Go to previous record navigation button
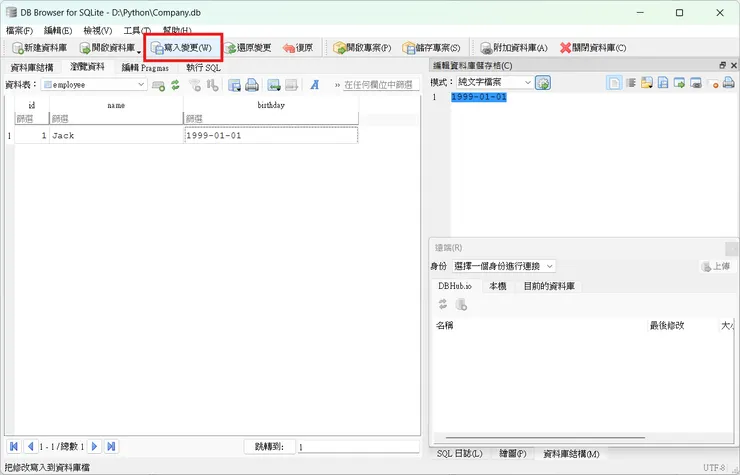 (30, 446)
